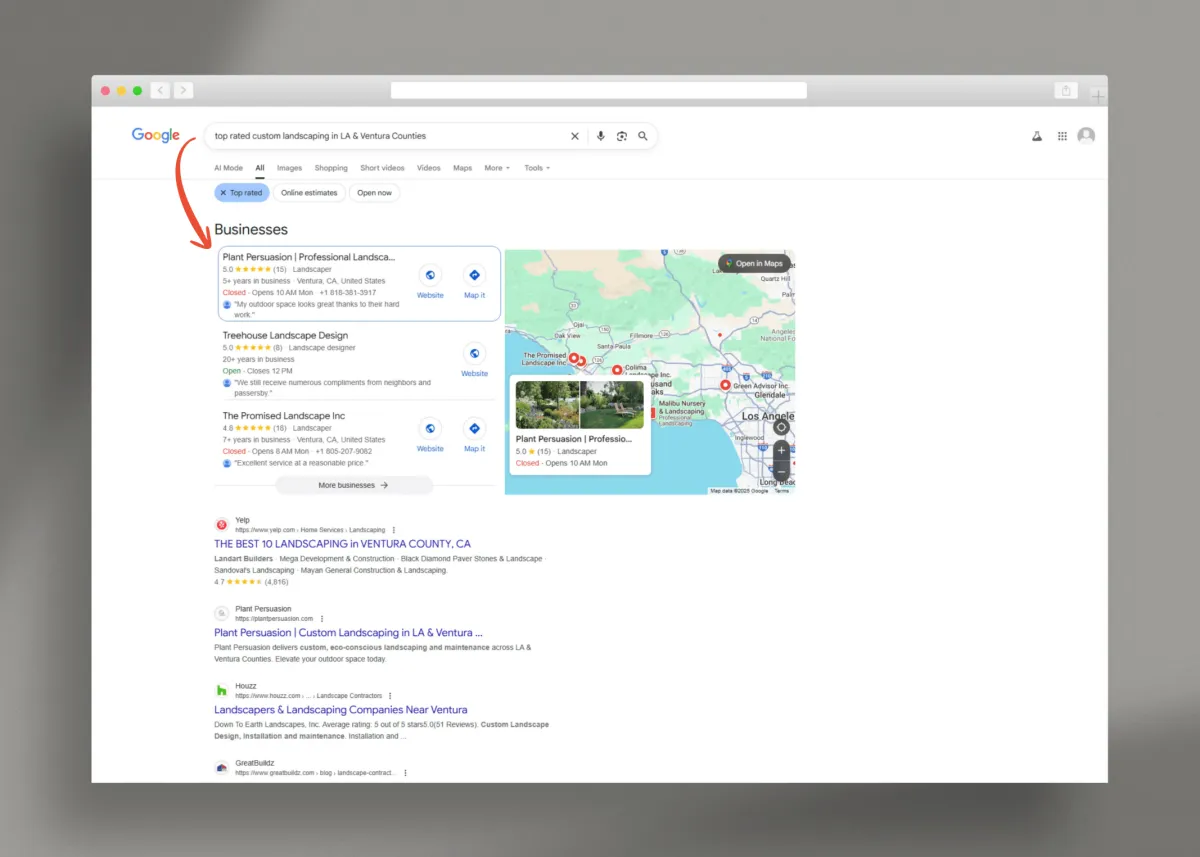The image size is (1200, 857).
Task: Open search by image (Lens) icon
Action: [622, 136]
